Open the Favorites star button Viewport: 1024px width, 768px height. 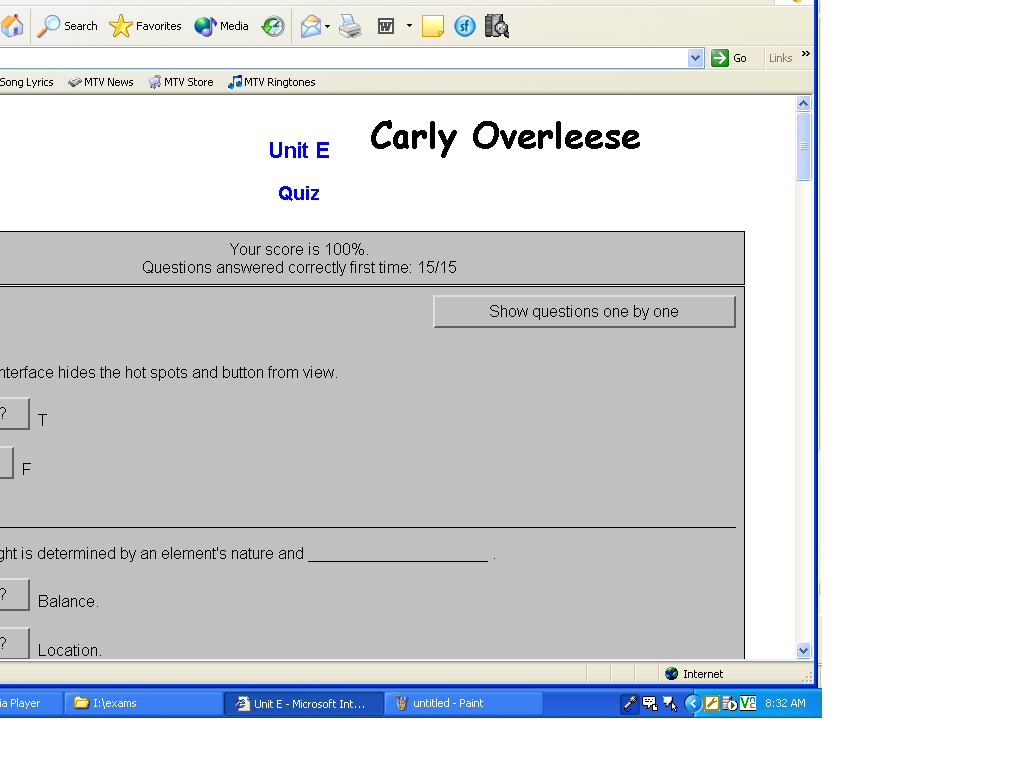click(146, 26)
